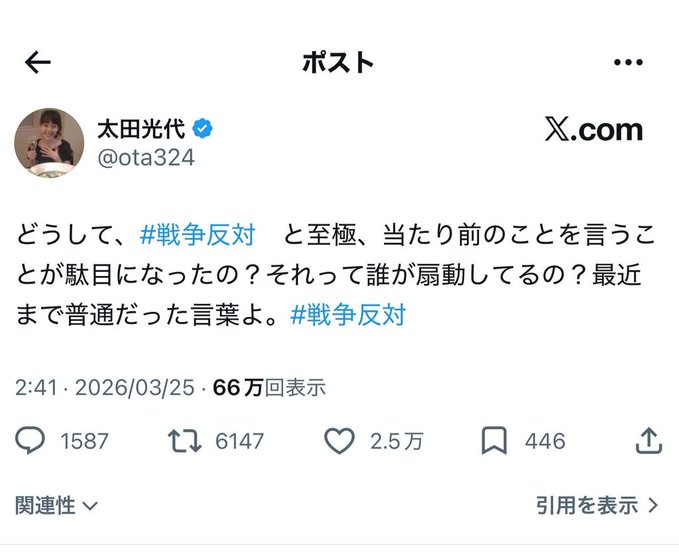Expand 引用を表示 quotes view

[597, 506]
